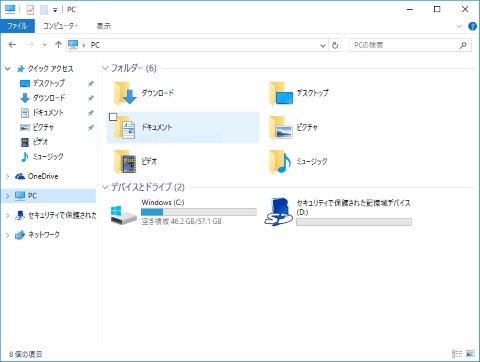Click the ダウンロード arrow icon in sidebar
480x362 pixels.
(25, 98)
